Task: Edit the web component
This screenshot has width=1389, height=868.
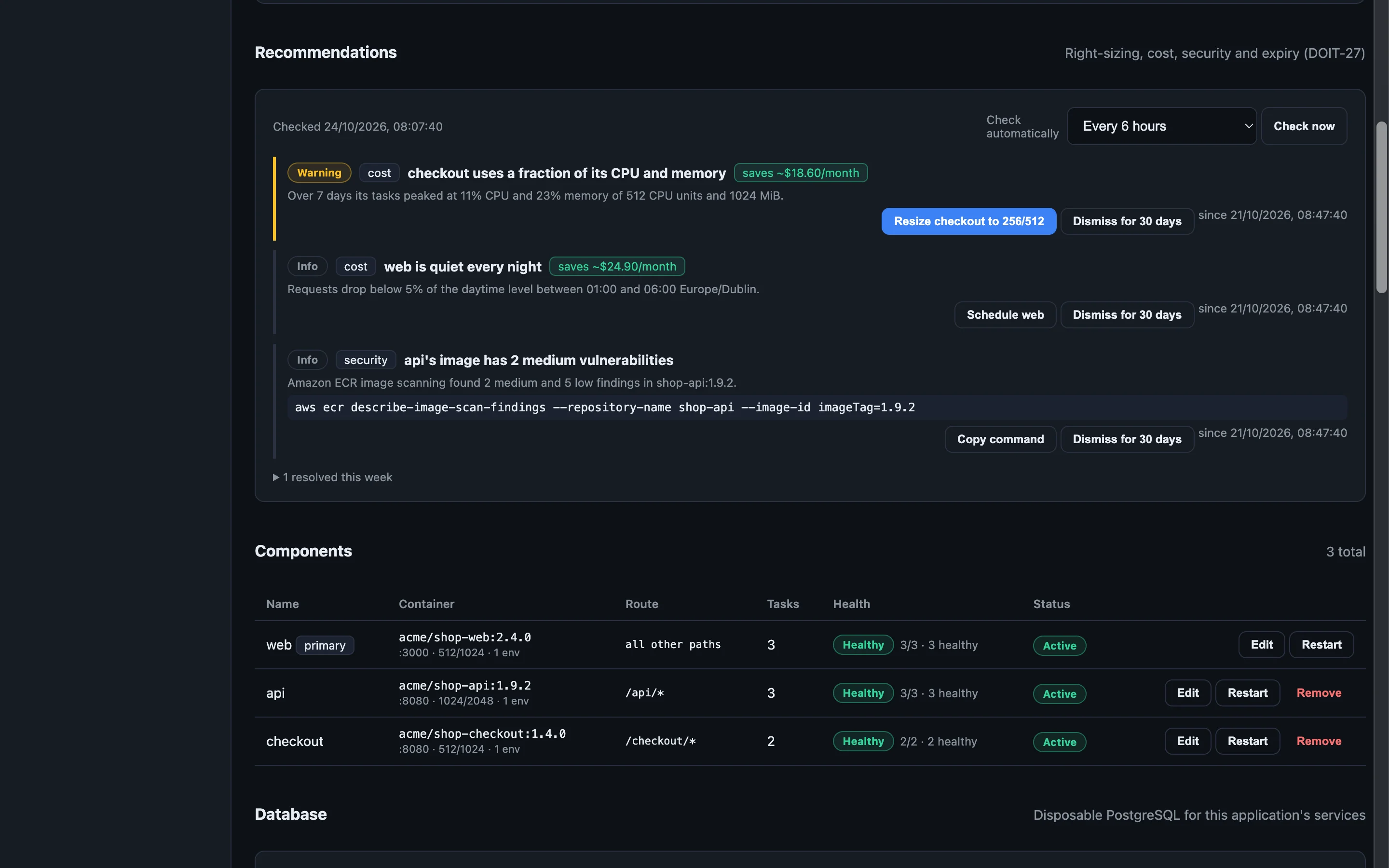Action: pyautogui.click(x=1261, y=645)
